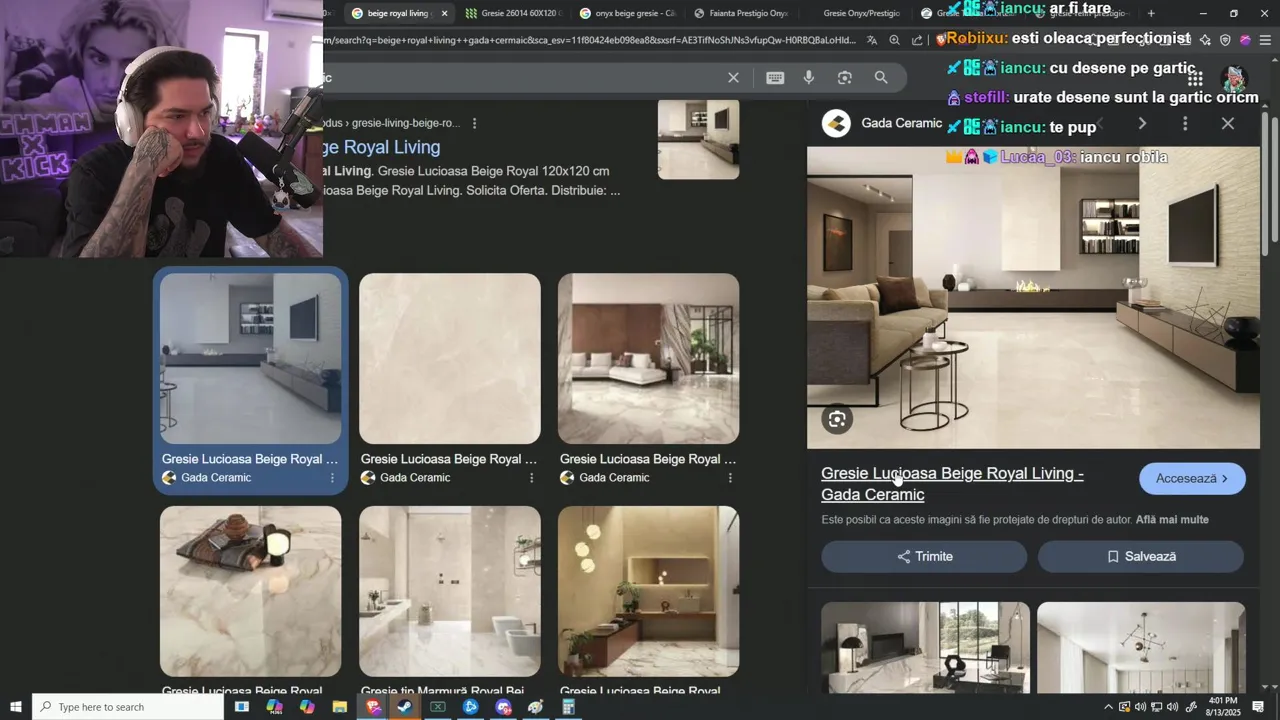
Task: Open a new browser tab
Action: (x=1151, y=13)
